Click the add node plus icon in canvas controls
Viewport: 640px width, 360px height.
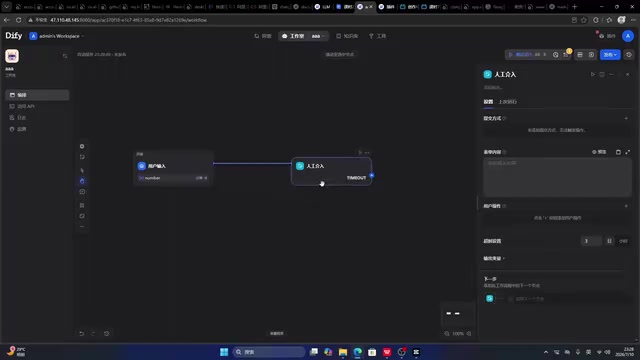tap(82, 146)
